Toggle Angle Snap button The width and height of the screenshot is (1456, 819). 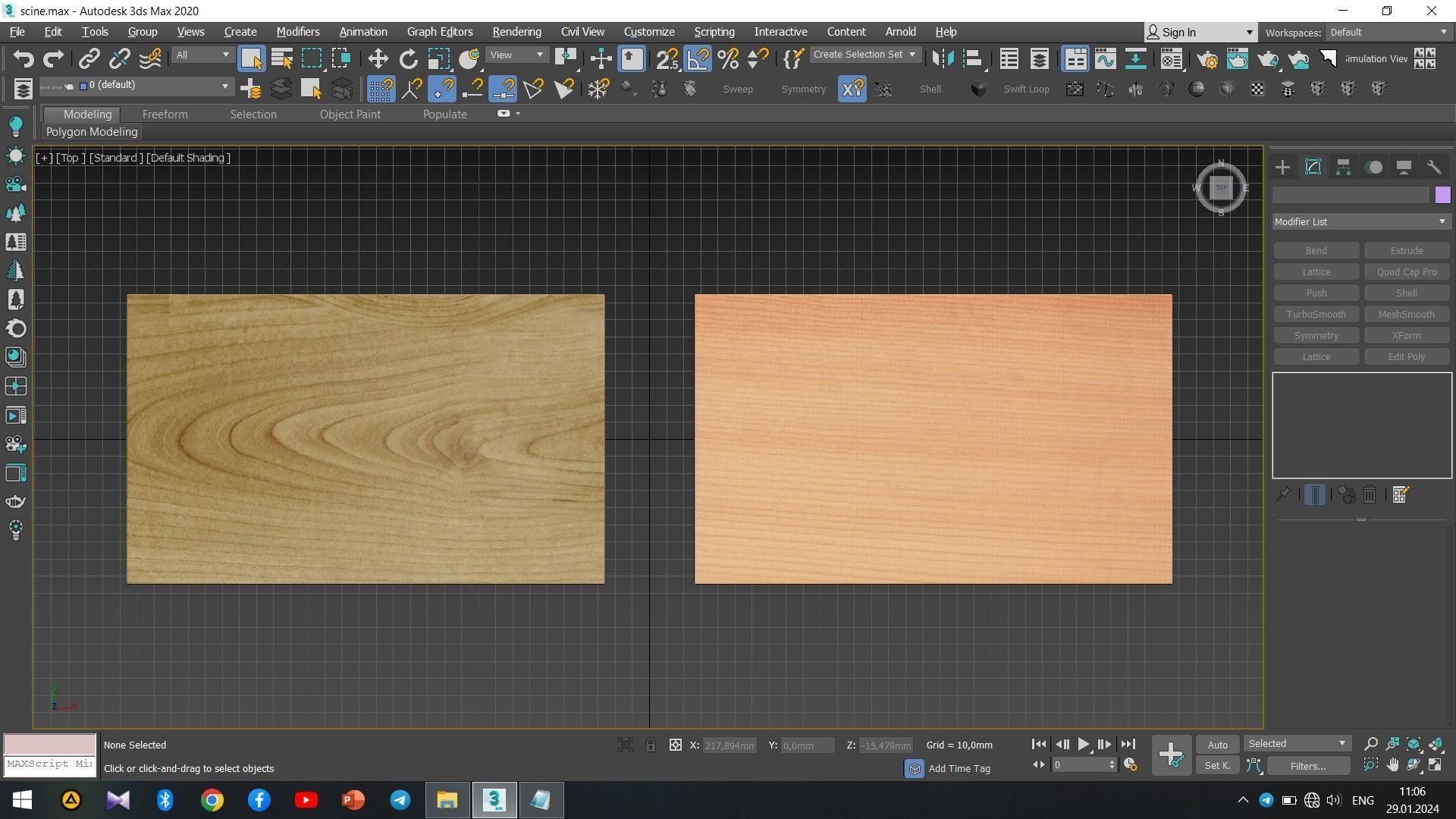698,59
